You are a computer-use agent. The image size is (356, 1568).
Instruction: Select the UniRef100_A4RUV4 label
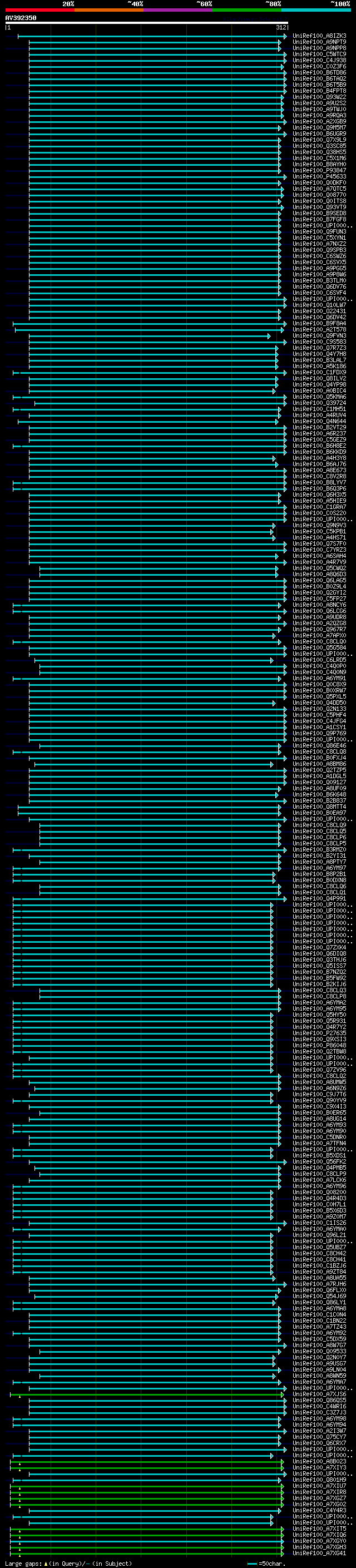(x=319, y=415)
